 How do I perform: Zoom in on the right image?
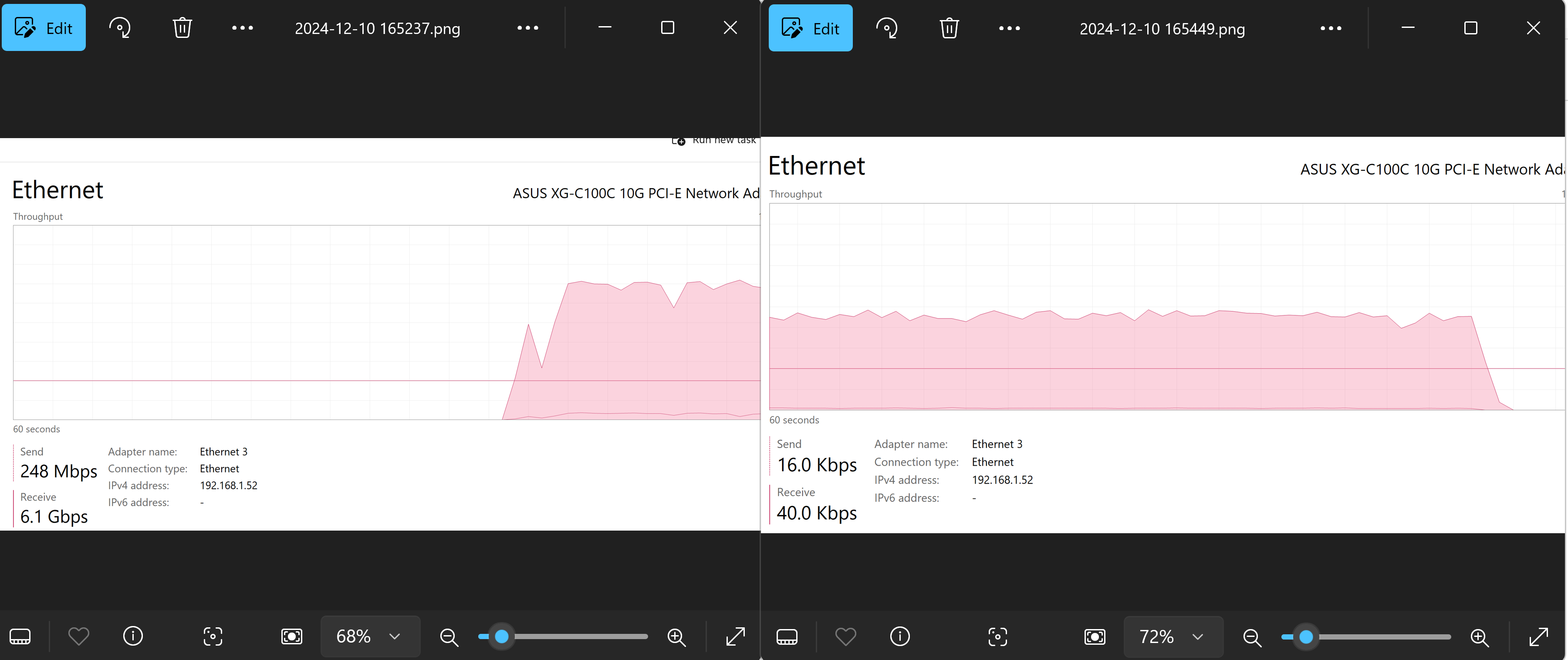(x=1479, y=637)
